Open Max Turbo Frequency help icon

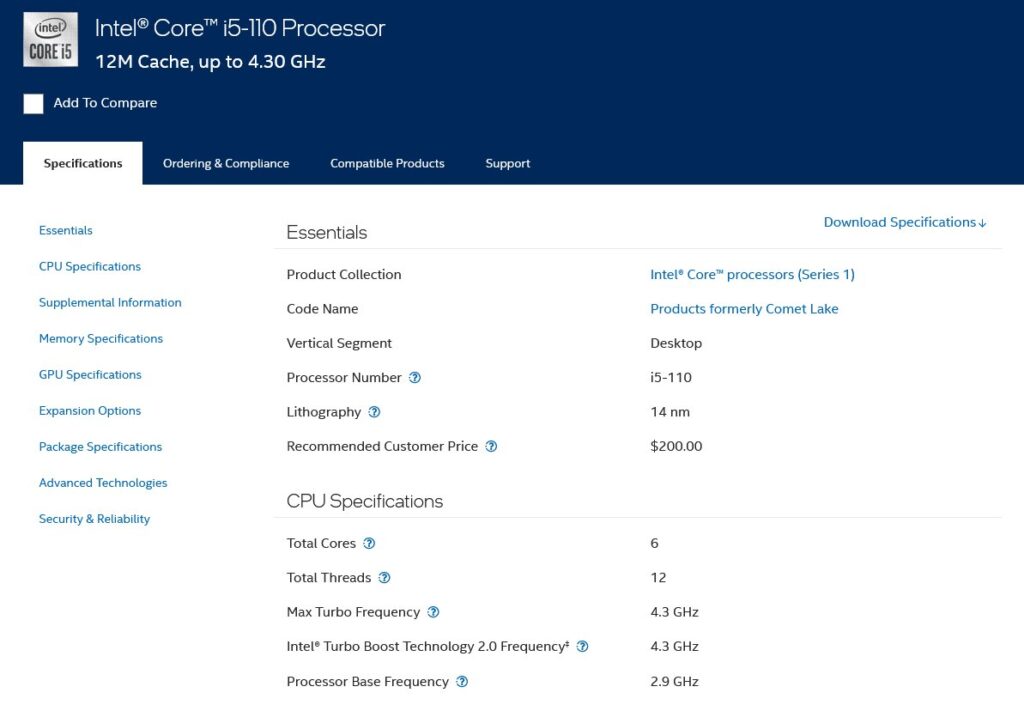tap(433, 612)
